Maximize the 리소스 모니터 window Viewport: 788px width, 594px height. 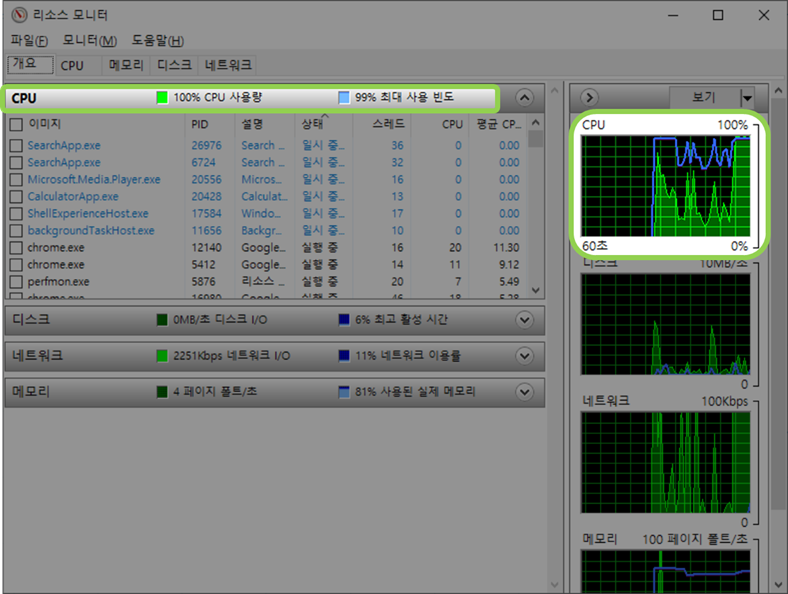[x=718, y=15]
